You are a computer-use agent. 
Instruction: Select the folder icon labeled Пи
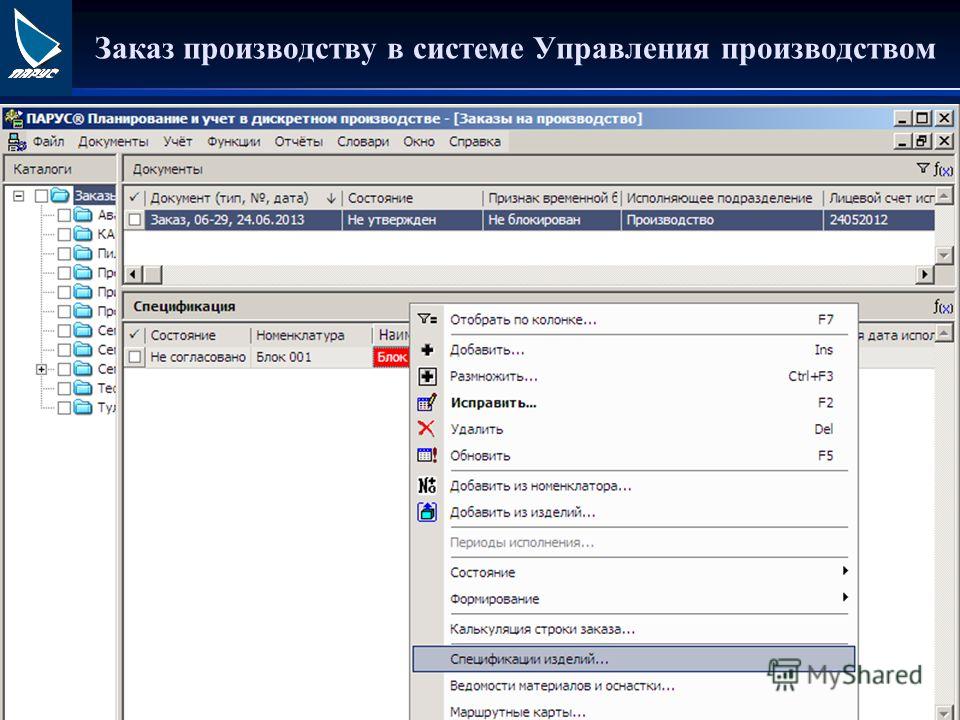click(83, 253)
